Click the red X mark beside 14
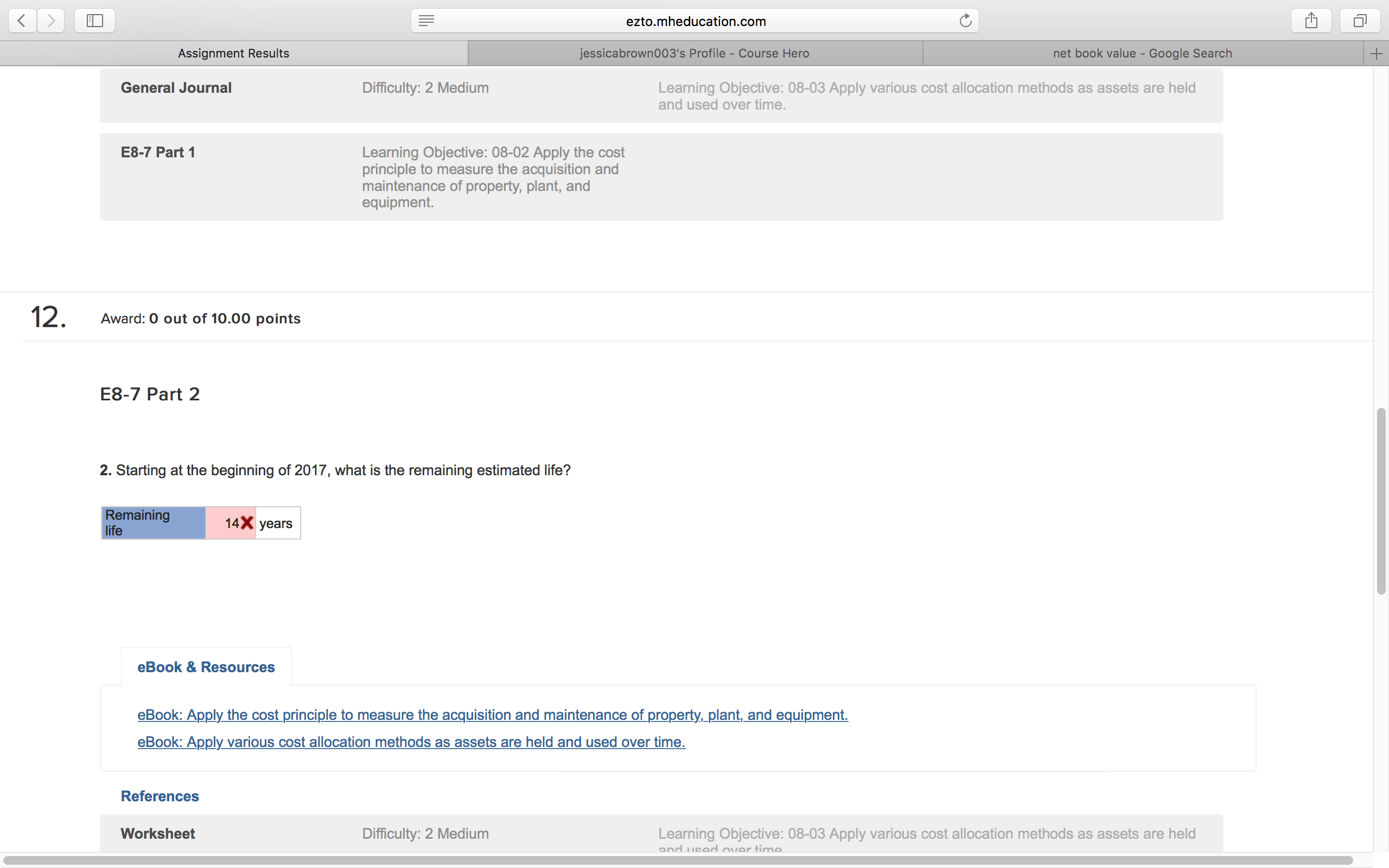This screenshot has width=1389, height=868. pyautogui.click(x=247, y=523)
